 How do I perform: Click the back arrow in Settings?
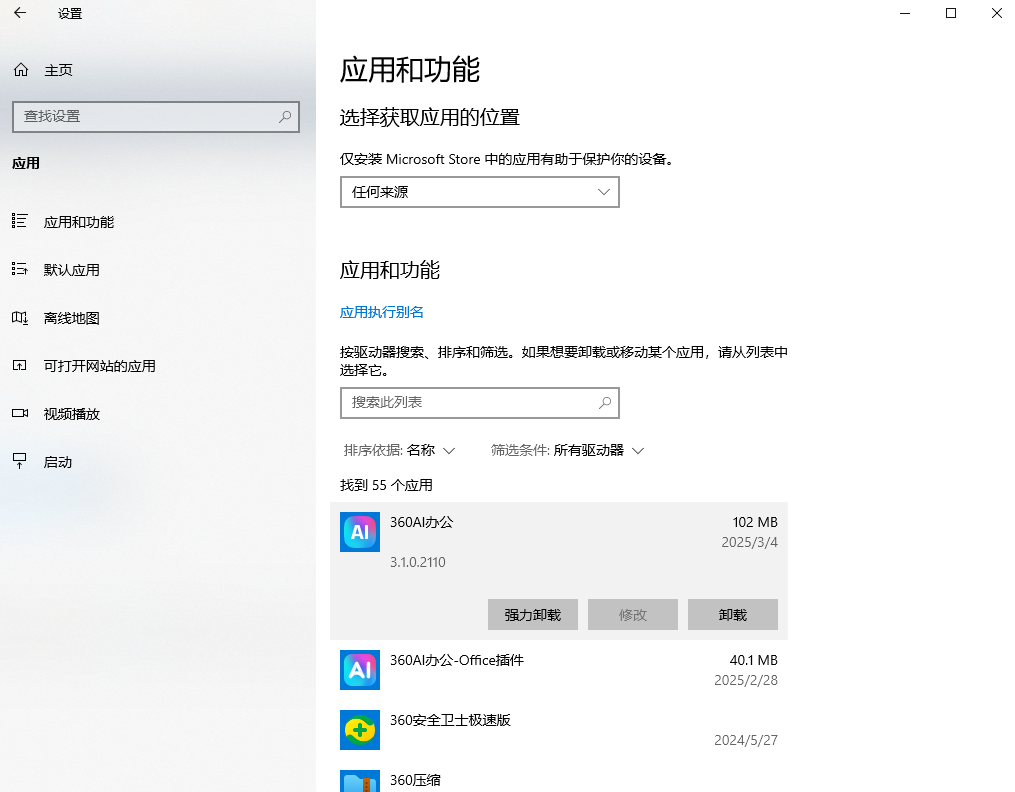pos(20,13)
